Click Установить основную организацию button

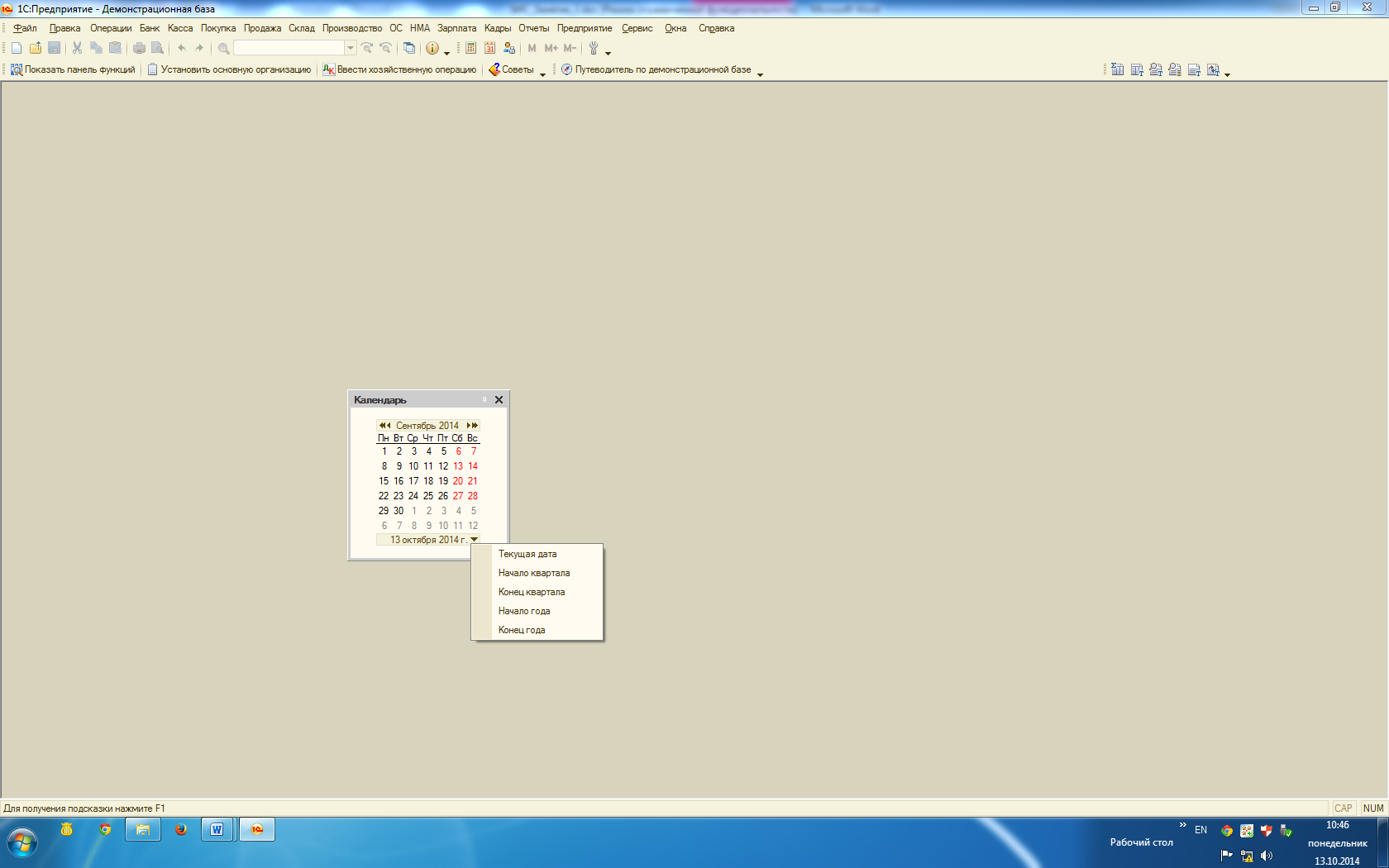pos(229,69)
